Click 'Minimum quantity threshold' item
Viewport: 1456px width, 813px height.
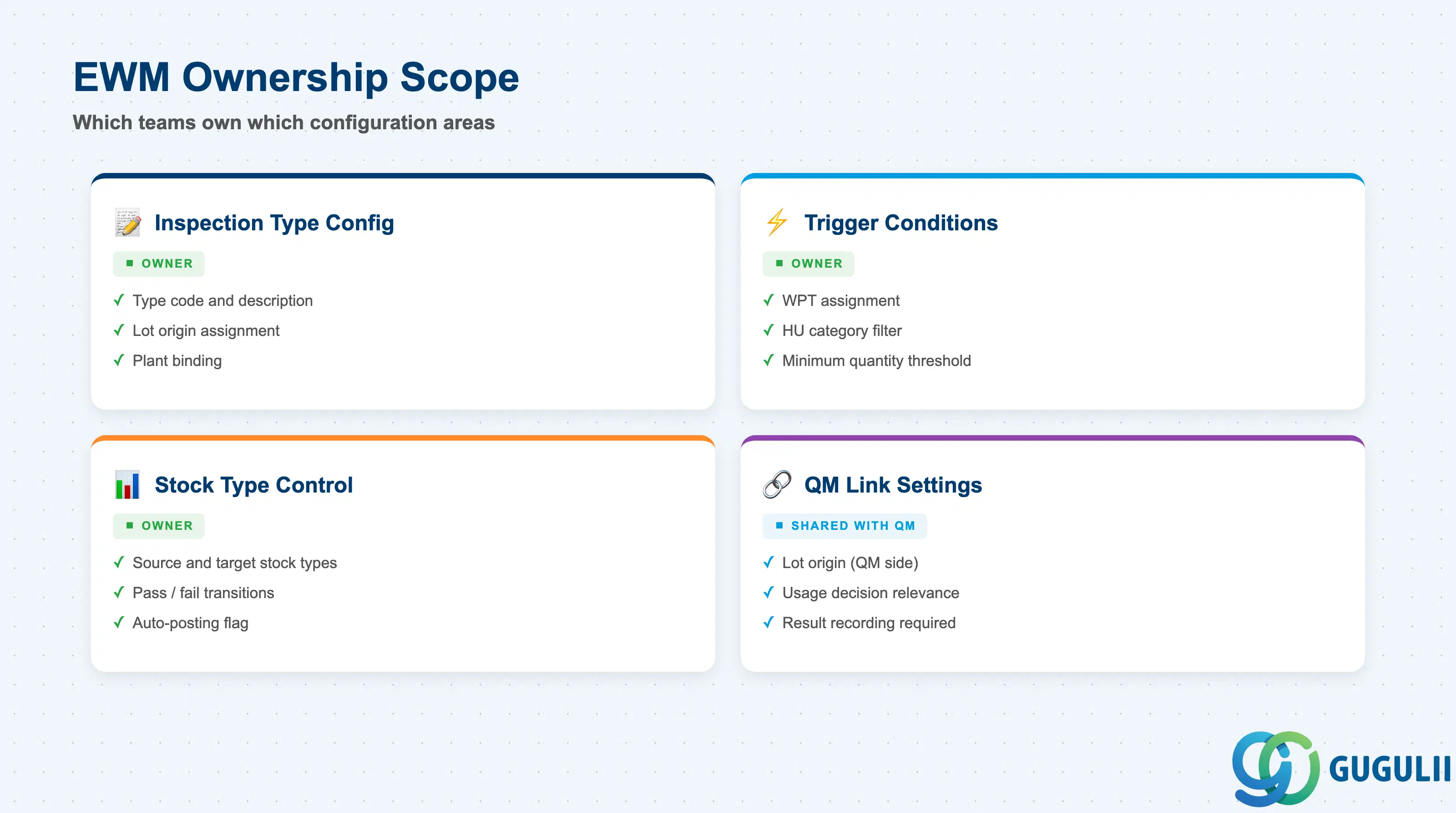point(866,360)
